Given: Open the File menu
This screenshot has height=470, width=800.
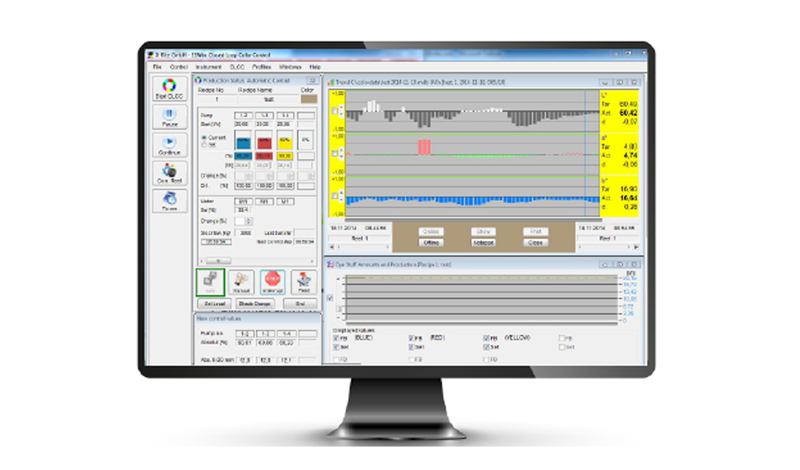Looking at the screenshot, I should [157, 67].
